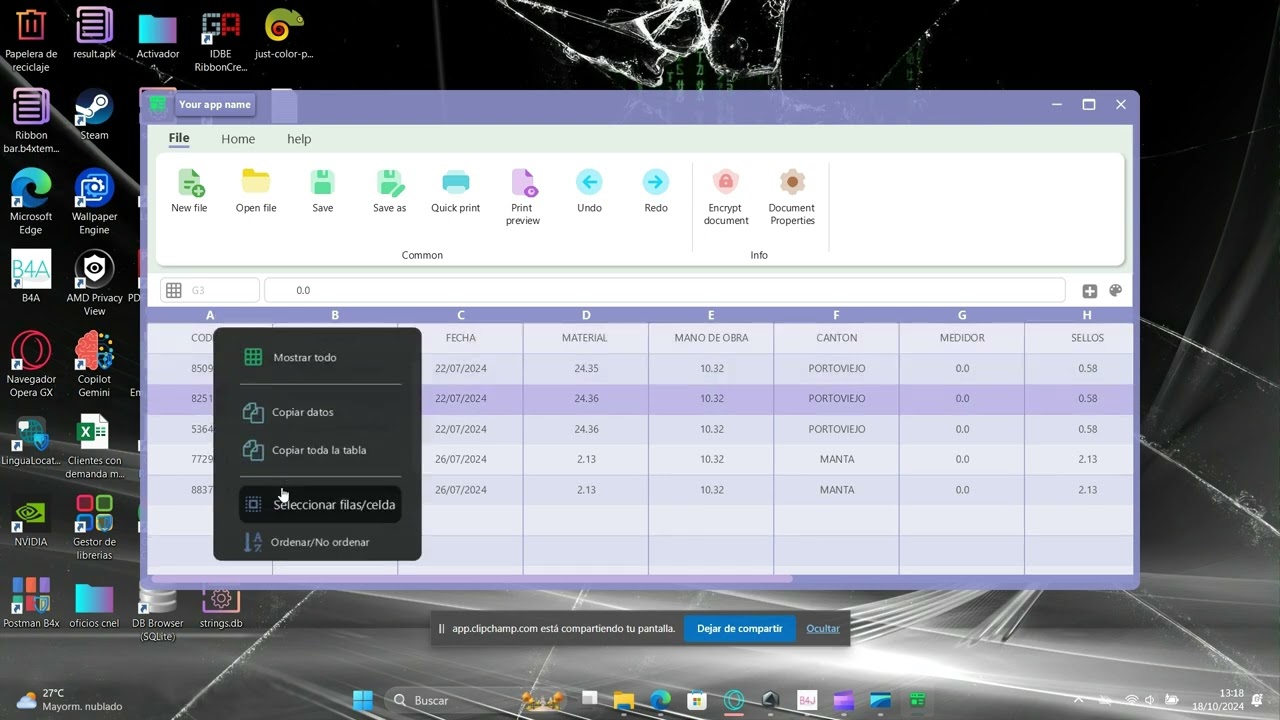
Task: Click PORTOVIEJO in the highlighted row
Action: [837, 398]
